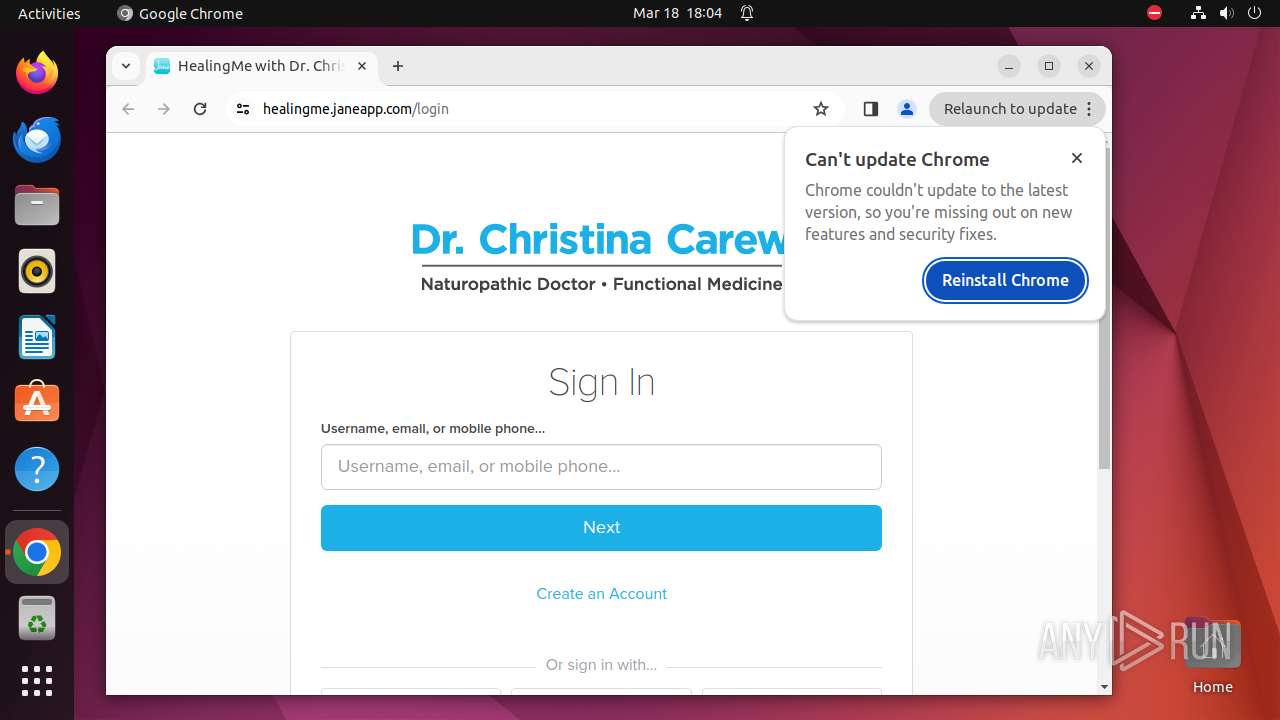The image size is (1280, 720).
Task: Click the Sign In heading
Action: (601, 382)
